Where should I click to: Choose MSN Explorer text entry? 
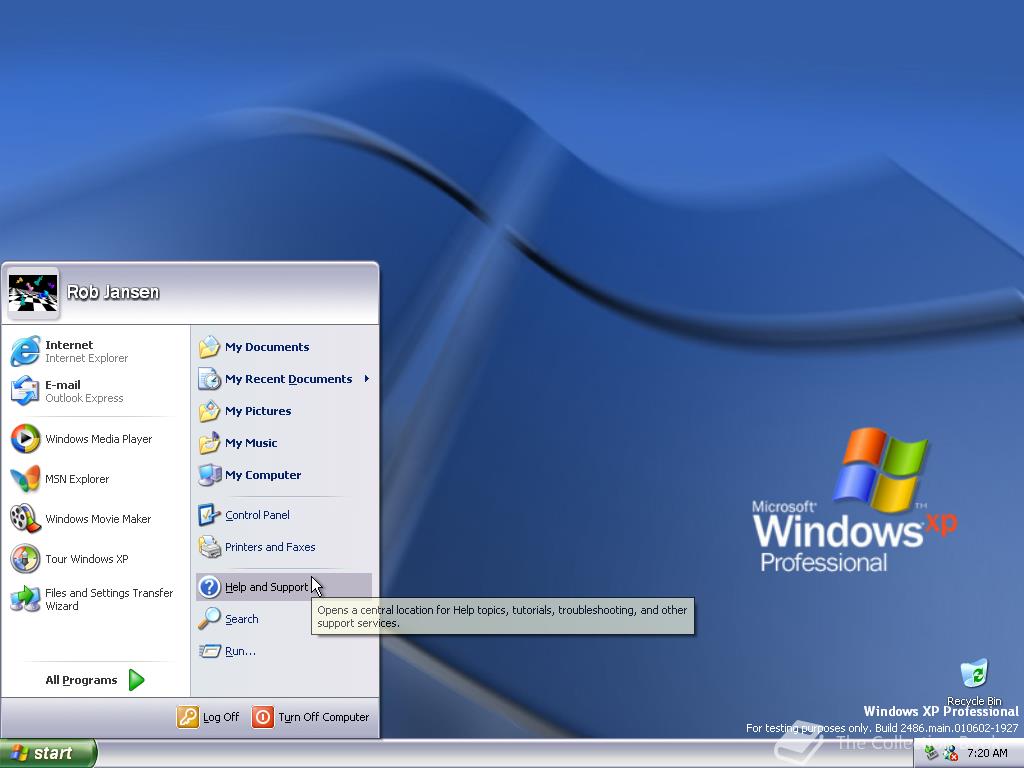point(77,479)
